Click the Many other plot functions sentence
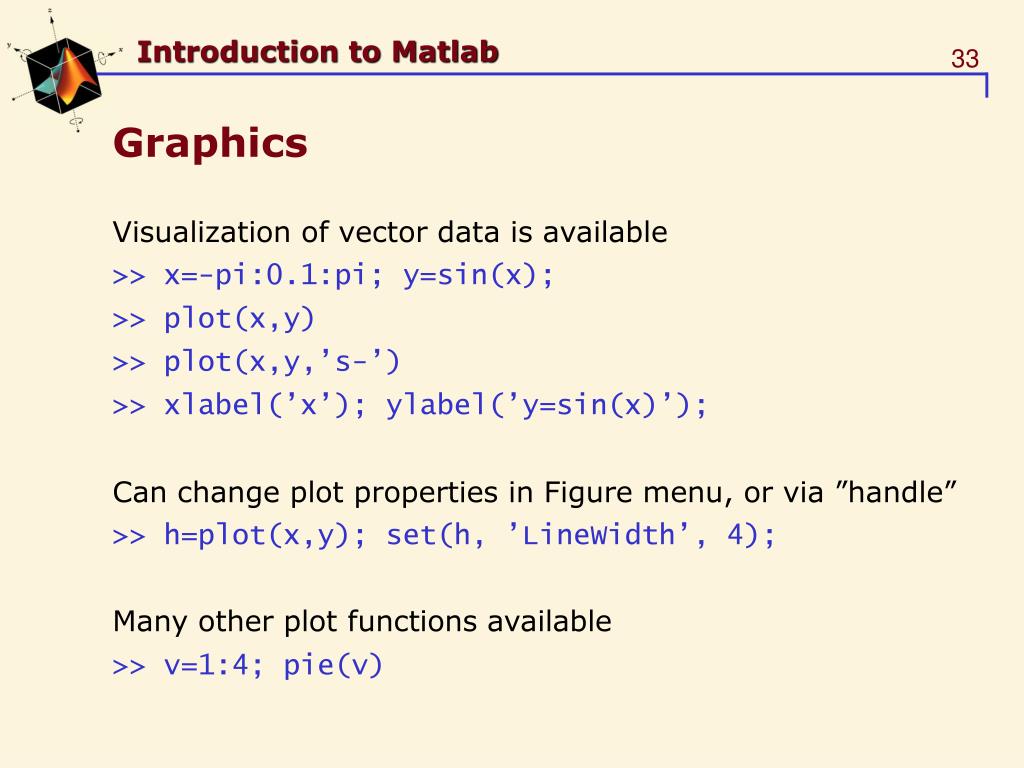1024x768 pixels. [x=362, y=622]
